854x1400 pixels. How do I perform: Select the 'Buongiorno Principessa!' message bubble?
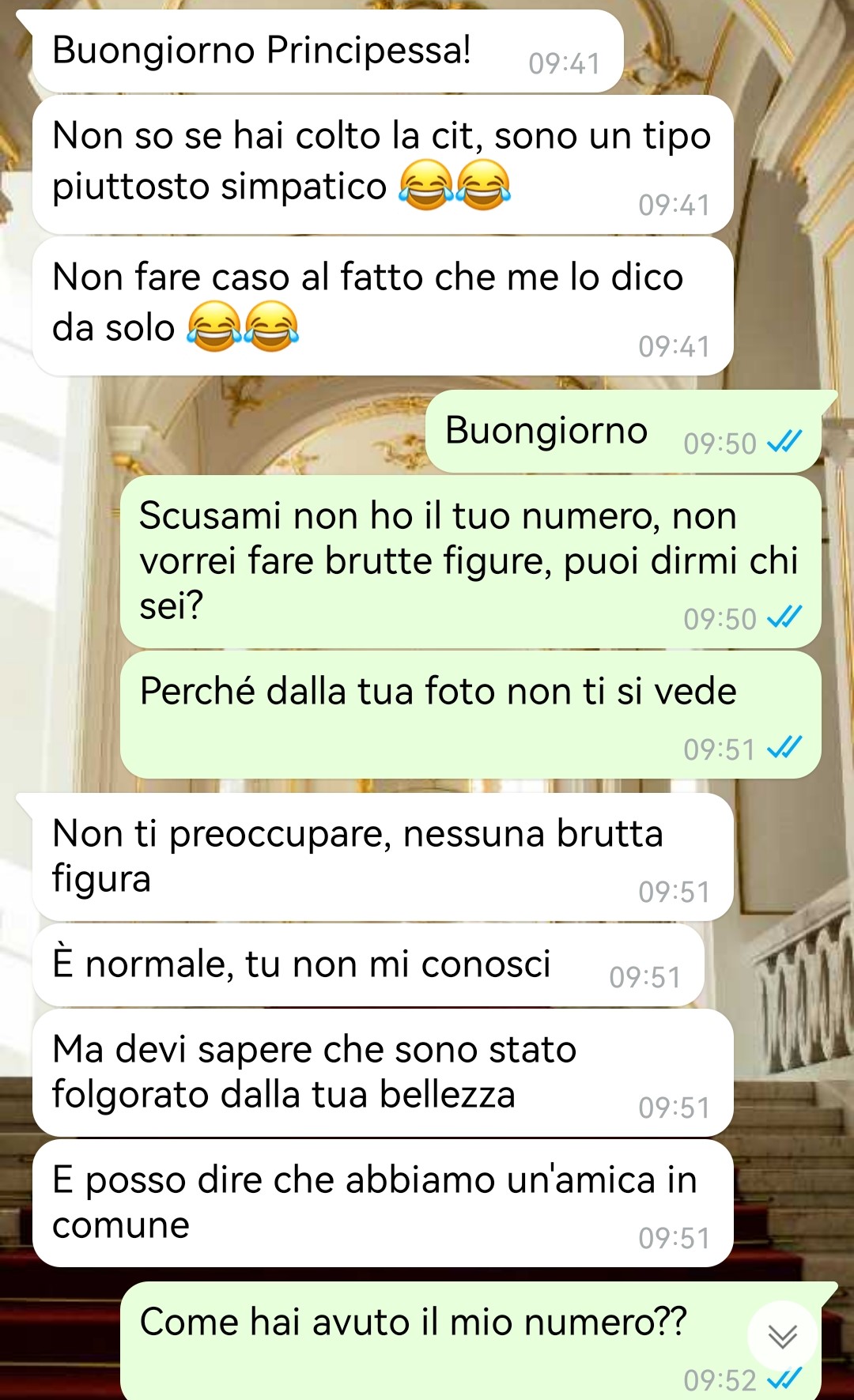click(327, 51)
